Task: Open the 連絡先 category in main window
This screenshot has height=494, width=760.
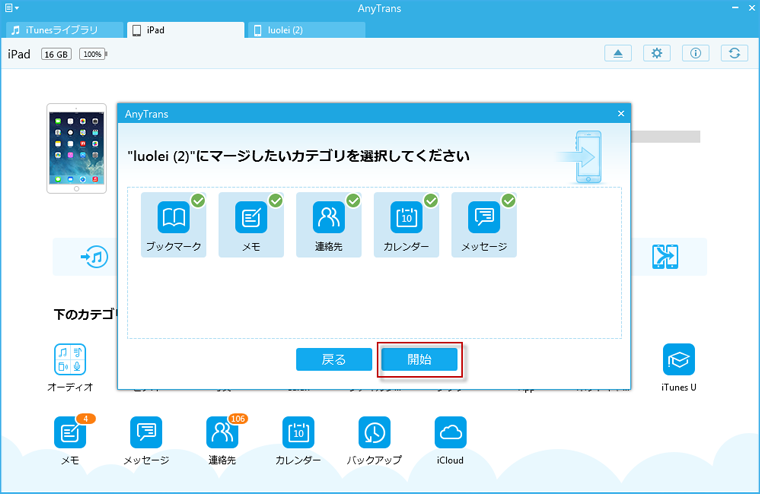Action: click(222, 440)
